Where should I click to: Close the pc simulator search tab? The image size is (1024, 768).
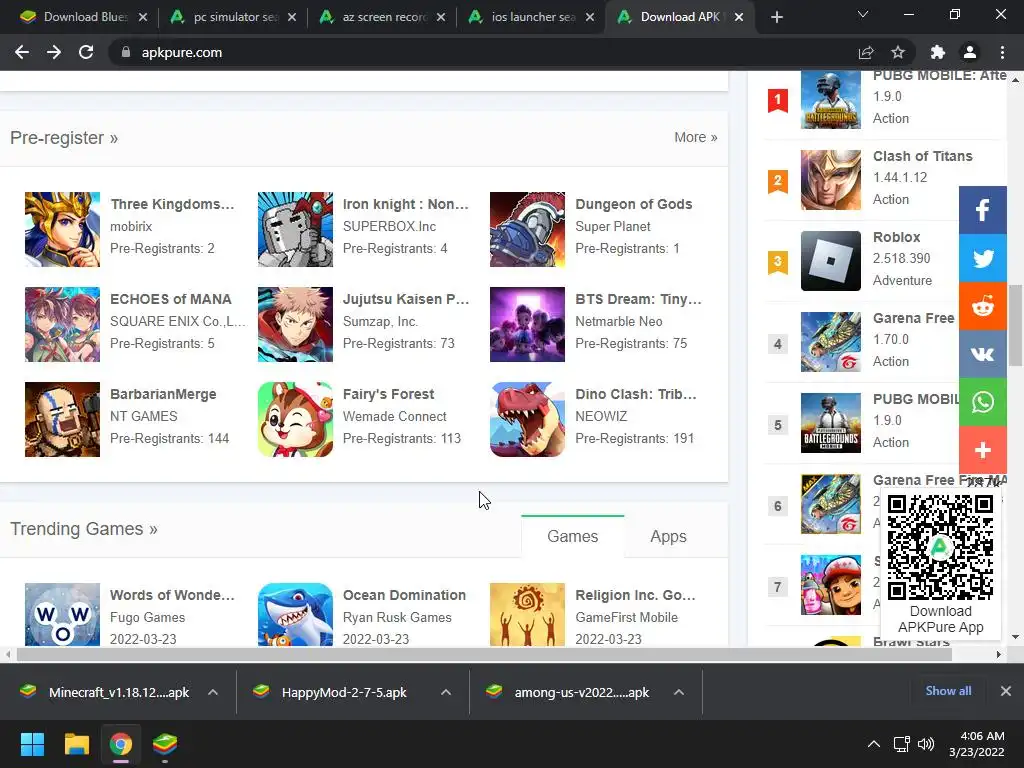(x=292, y=17)
